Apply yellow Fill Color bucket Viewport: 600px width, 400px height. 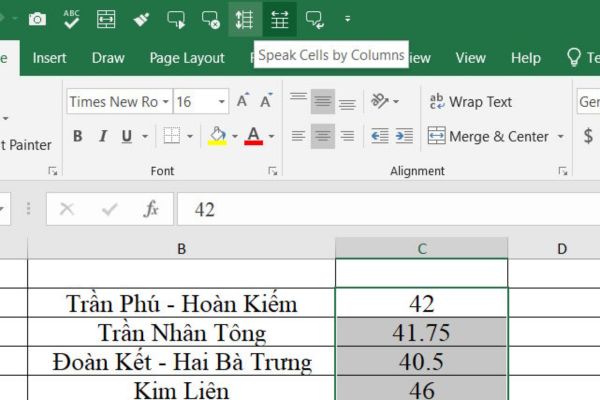click(217, 136)
